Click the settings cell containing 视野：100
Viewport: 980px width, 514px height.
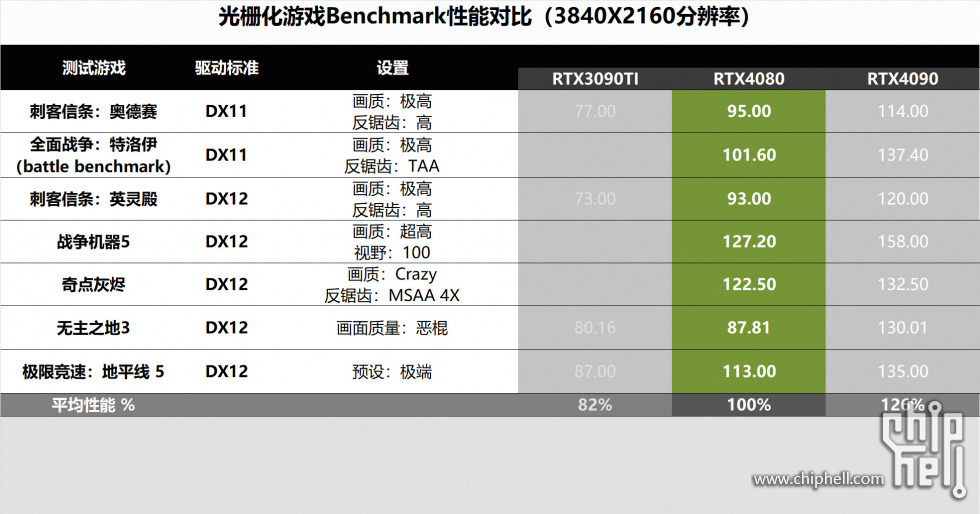[x=392, y=242]
